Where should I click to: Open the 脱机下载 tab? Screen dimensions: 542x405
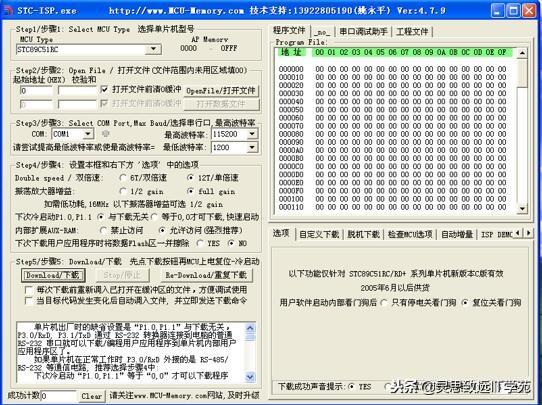[x=363, y=234]
